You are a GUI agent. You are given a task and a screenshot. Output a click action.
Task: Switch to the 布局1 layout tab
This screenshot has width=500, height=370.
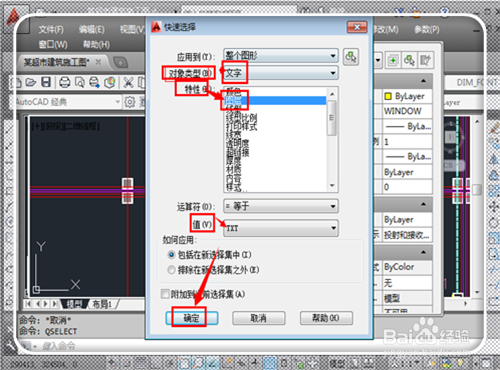(x=102, y=304)
